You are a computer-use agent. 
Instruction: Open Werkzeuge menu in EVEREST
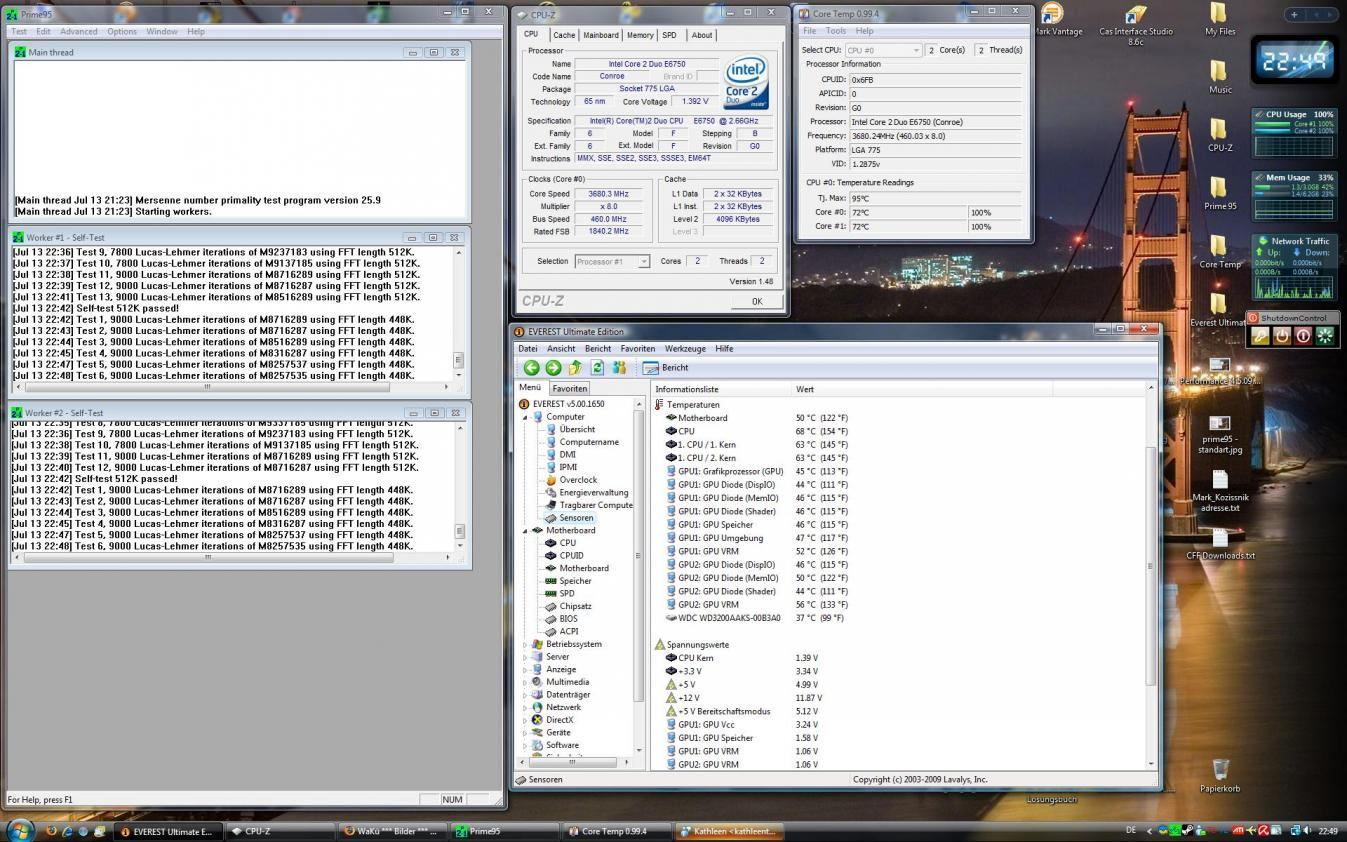685,349
